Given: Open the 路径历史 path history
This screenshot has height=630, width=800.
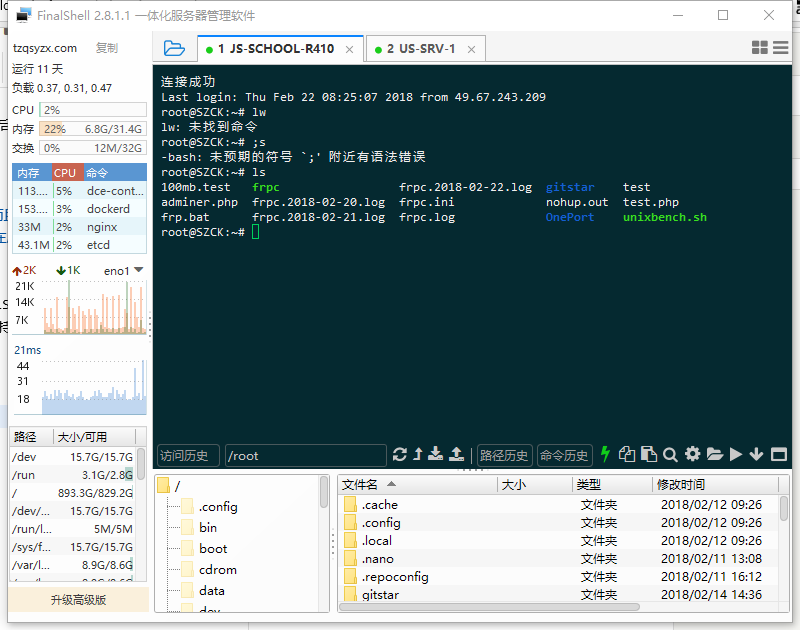Looking at the screenshot, I should (x=504, y=455).
